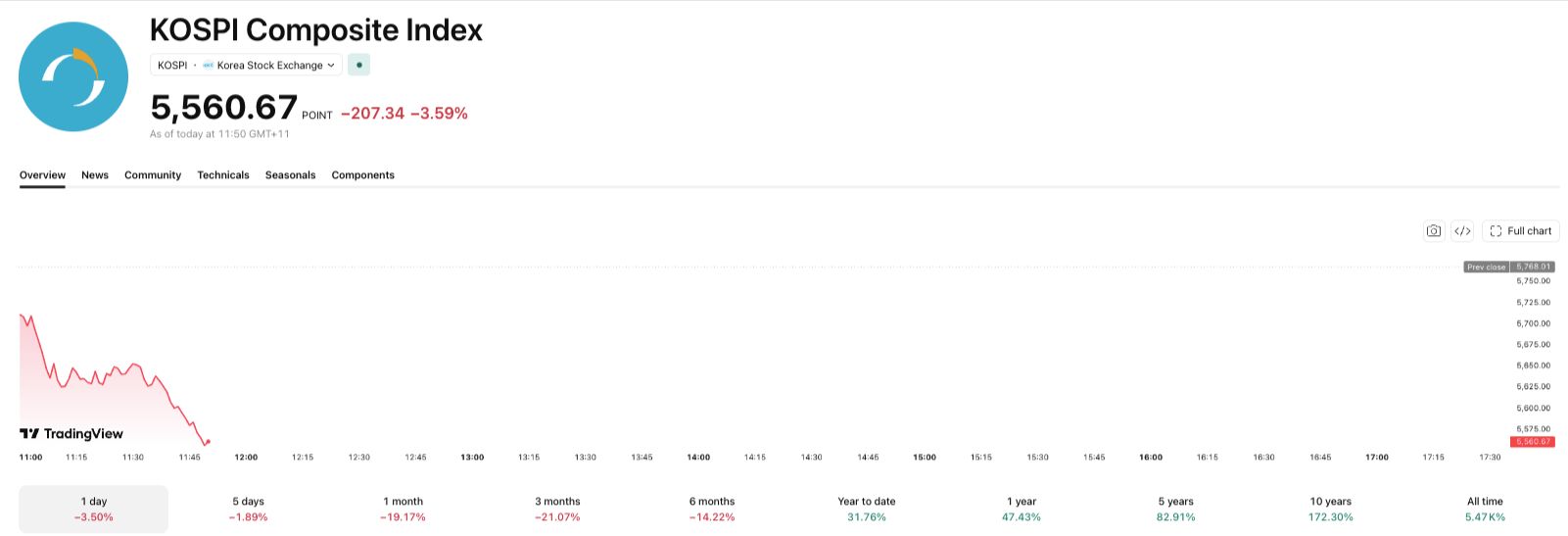This screenshot has height=536, width=1568.
Task: Click the red current price label
Action: tap(1533, 442)
